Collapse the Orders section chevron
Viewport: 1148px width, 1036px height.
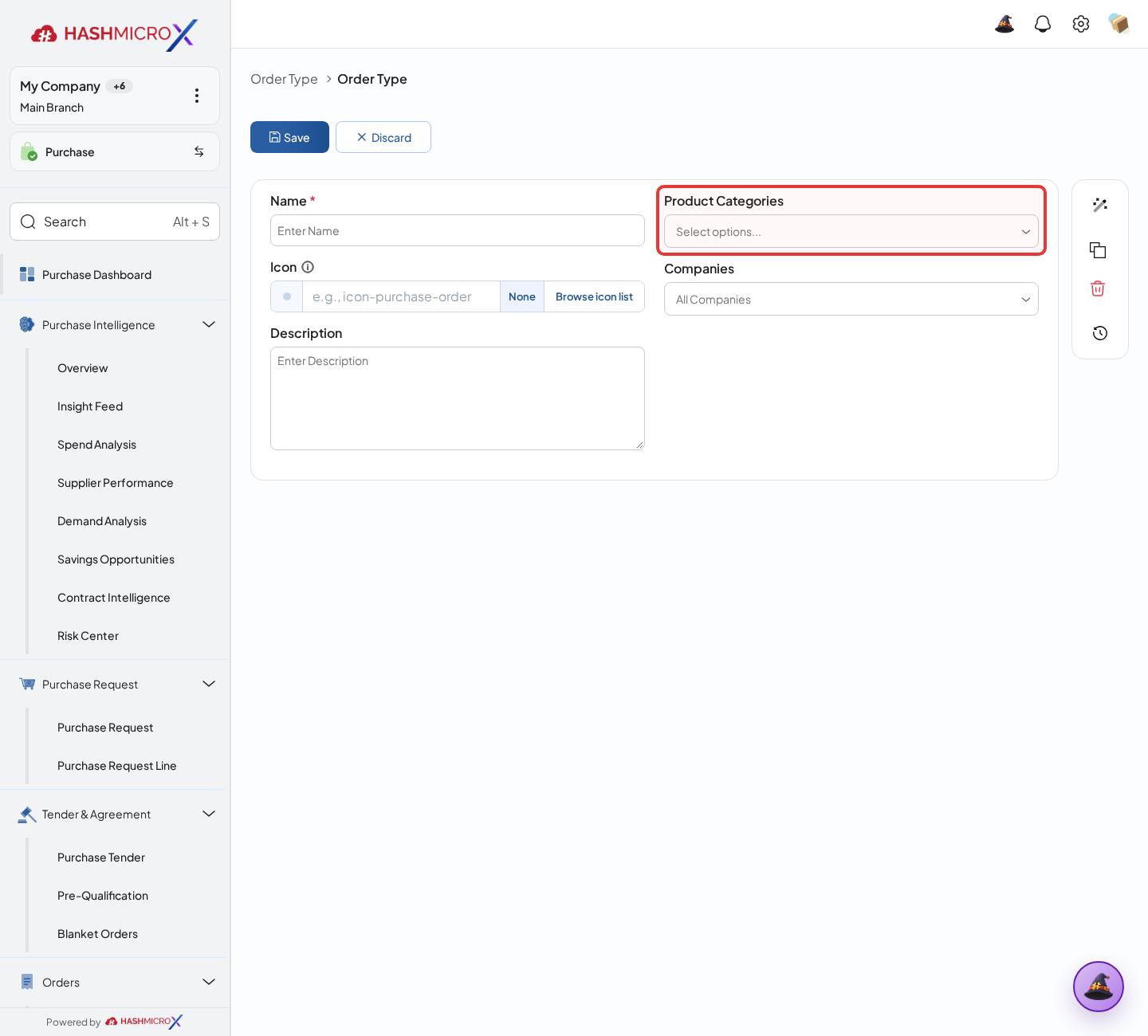point(209,982)
